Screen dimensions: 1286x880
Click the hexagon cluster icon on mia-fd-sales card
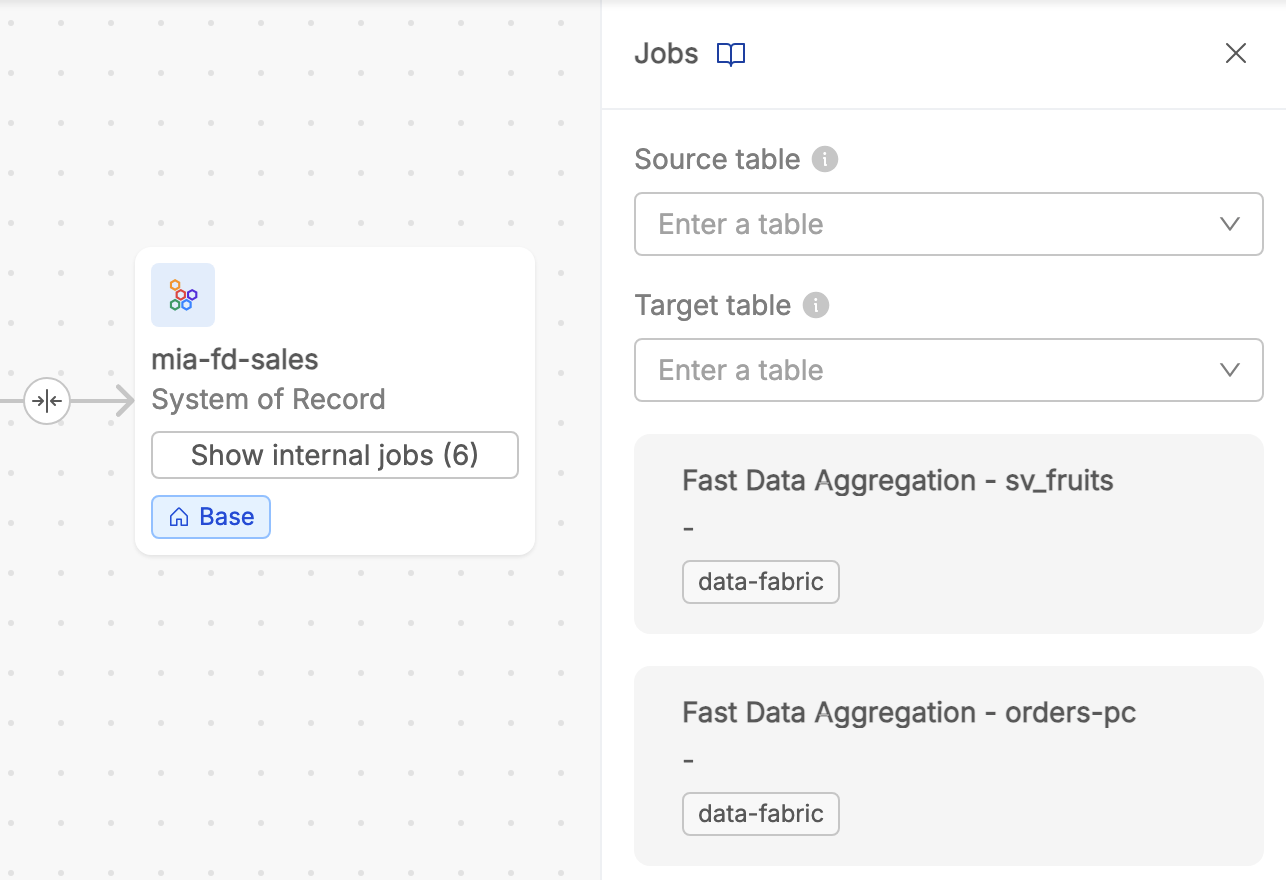coord(183,295)
